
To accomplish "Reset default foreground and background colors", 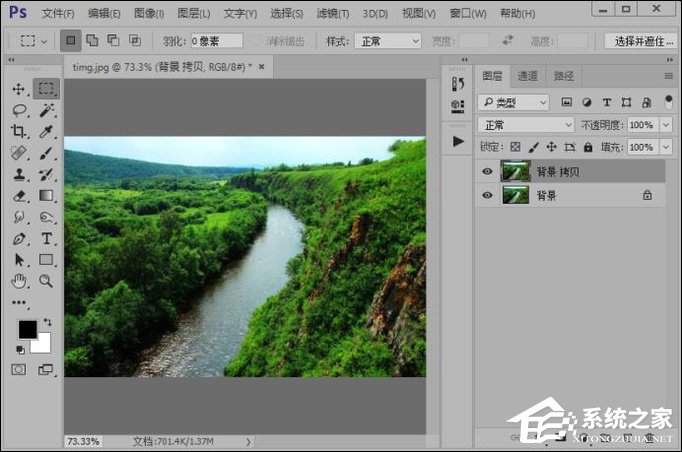I will (x=20, y=349).
